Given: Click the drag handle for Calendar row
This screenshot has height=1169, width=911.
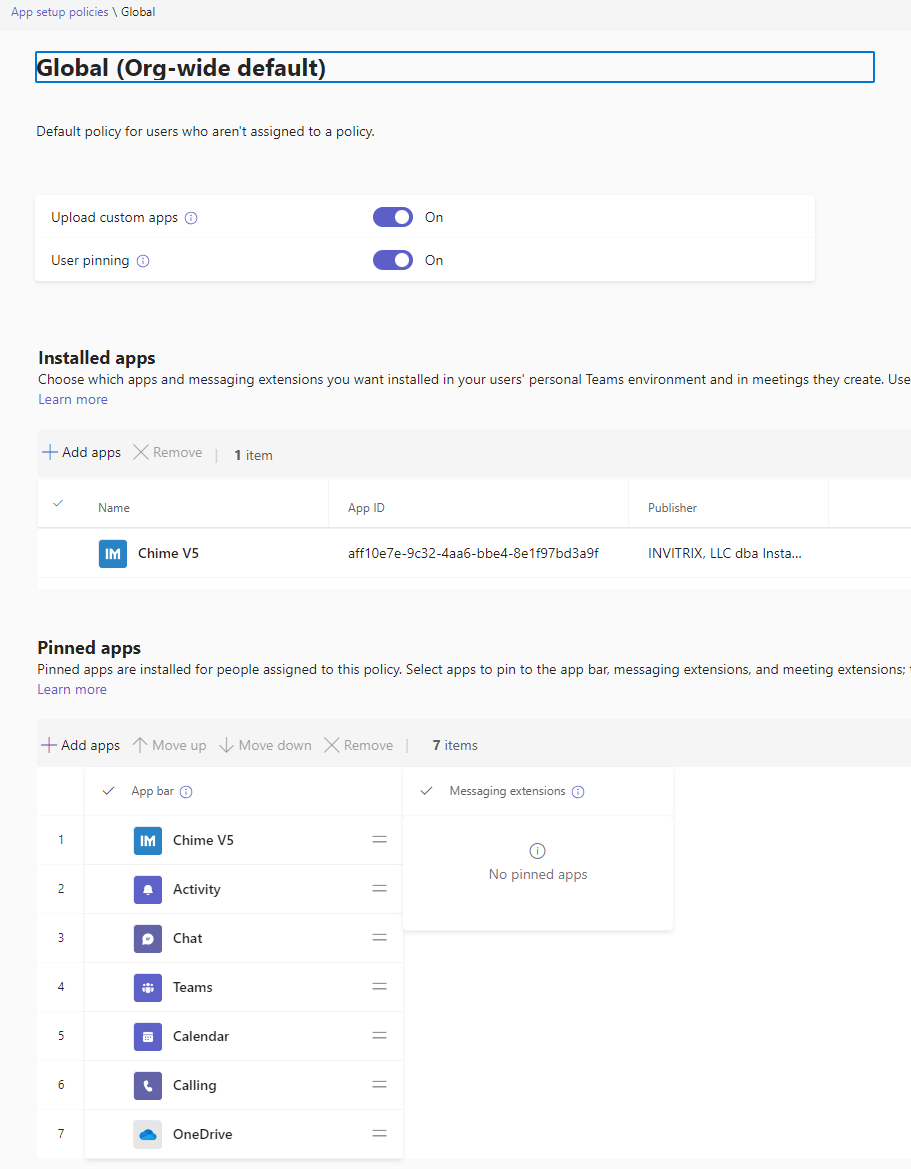Looking at the screenshot, I should click(379, 1036).
